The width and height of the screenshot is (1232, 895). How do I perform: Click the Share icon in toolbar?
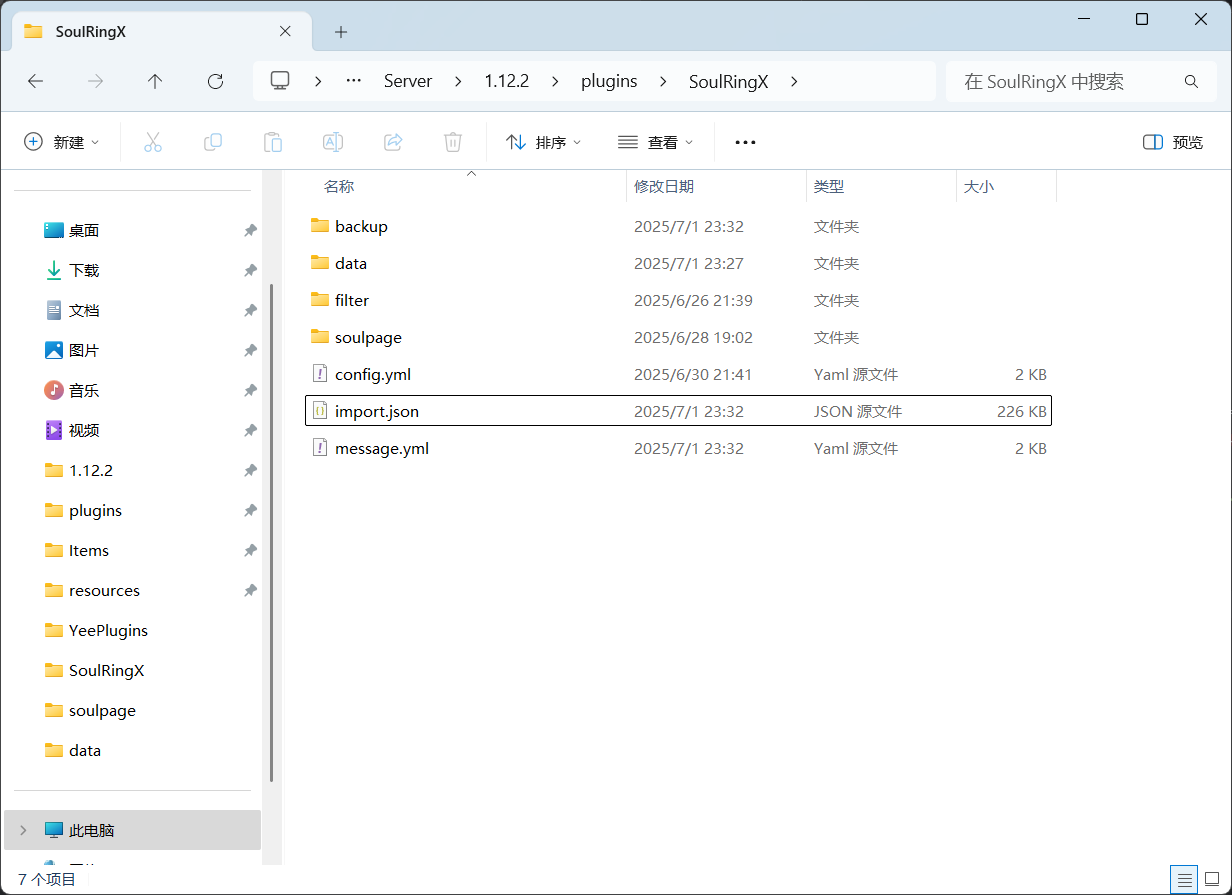coord(393,142)
